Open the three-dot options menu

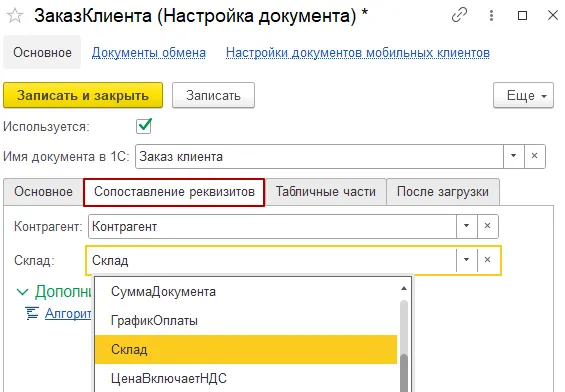pos(491,15)
